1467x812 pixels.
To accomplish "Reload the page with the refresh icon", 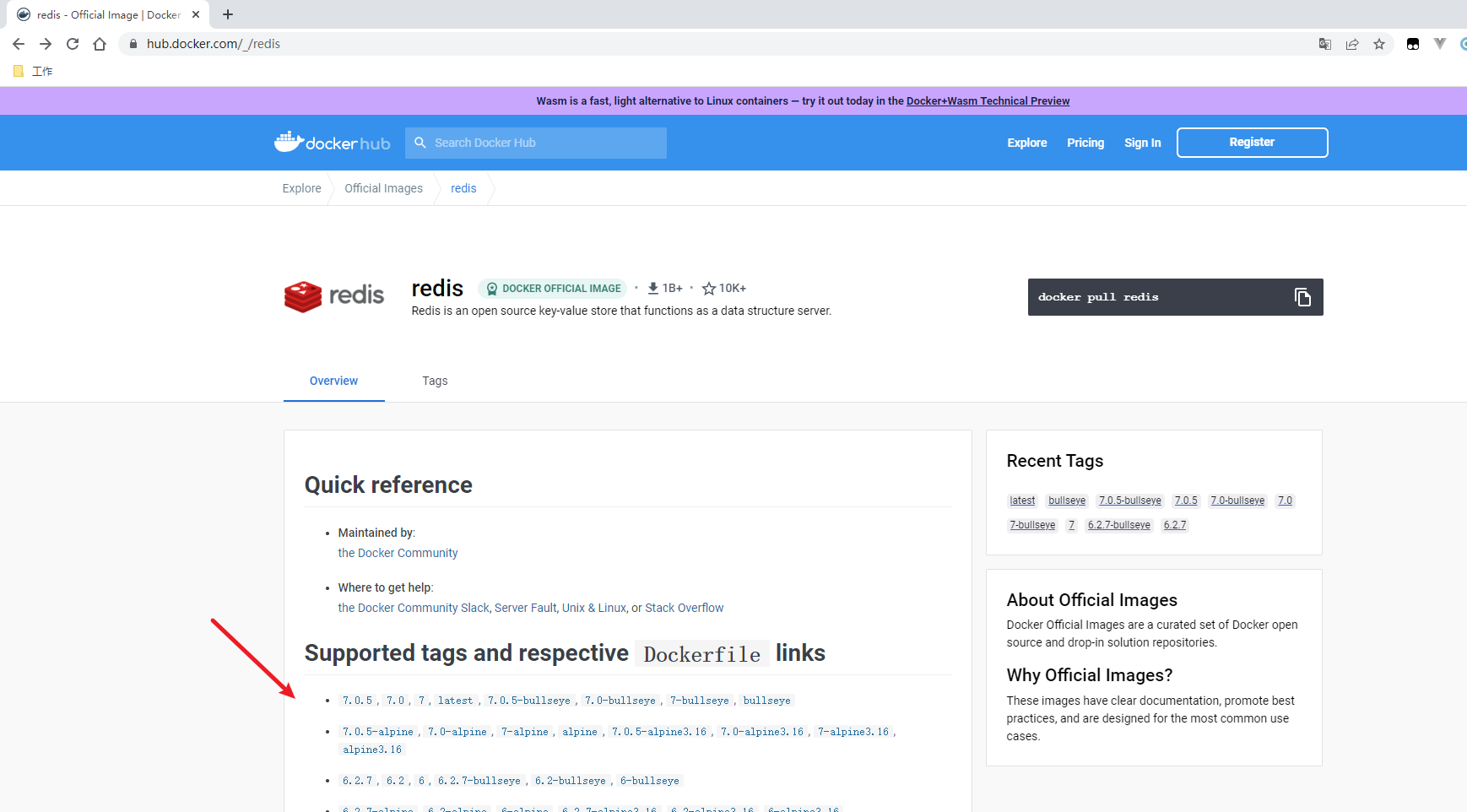I will [73, 44].
